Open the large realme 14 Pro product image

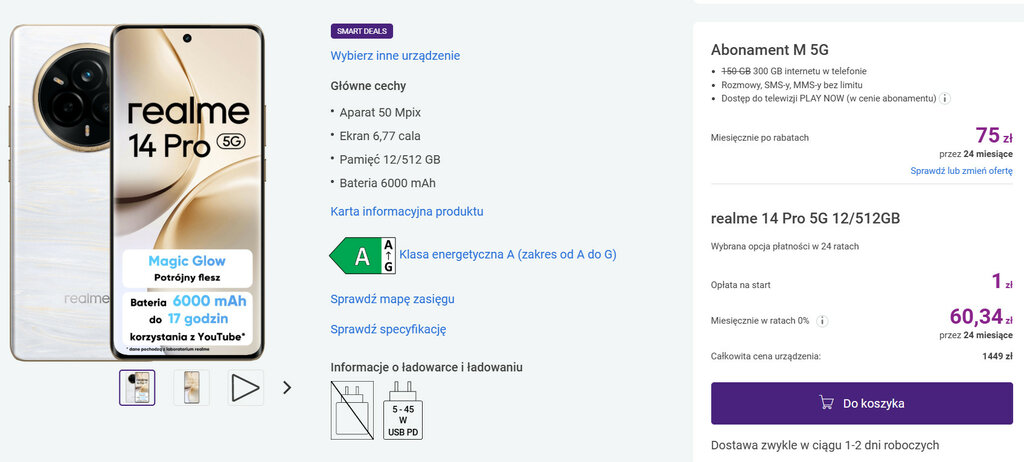[137, 190]
